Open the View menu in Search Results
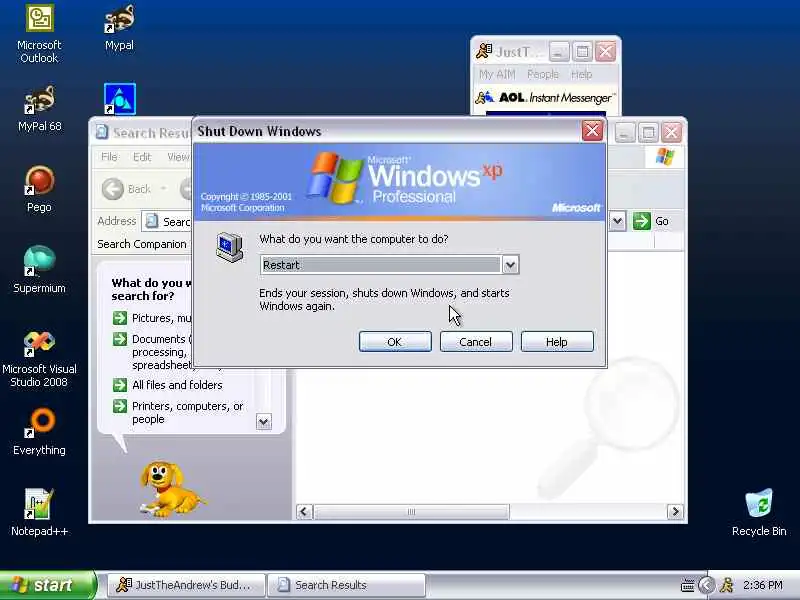Screen dimensions: 800x600 [x=178, y=157]
